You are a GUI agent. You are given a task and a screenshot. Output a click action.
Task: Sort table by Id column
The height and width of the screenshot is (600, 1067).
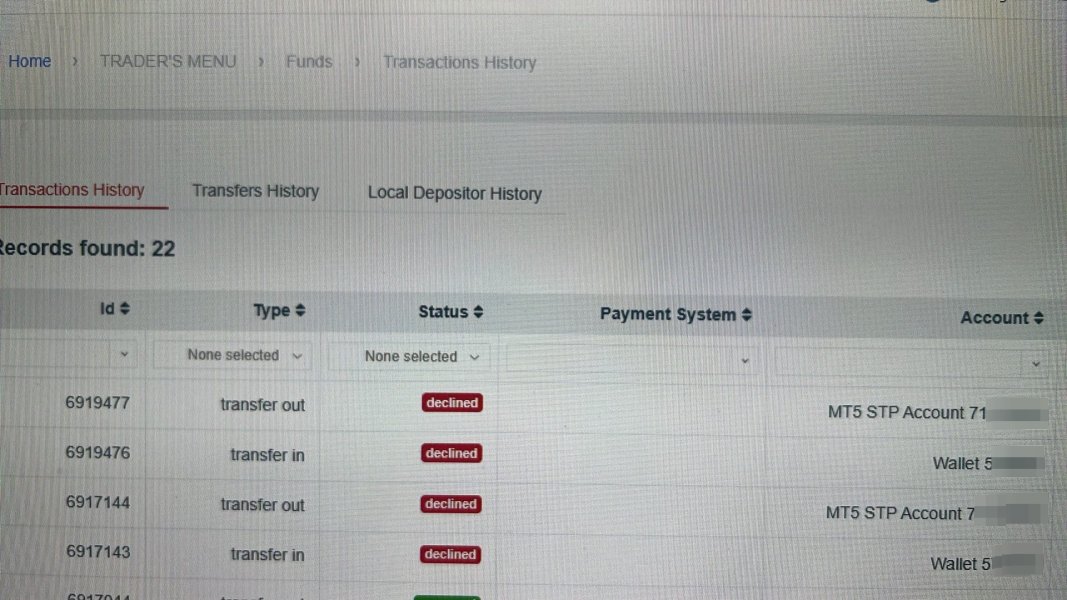coord(114,309)
